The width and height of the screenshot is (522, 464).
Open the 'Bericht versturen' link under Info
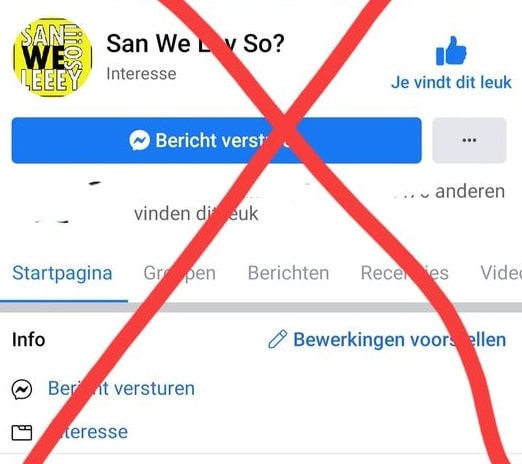(x=121, y=389)
